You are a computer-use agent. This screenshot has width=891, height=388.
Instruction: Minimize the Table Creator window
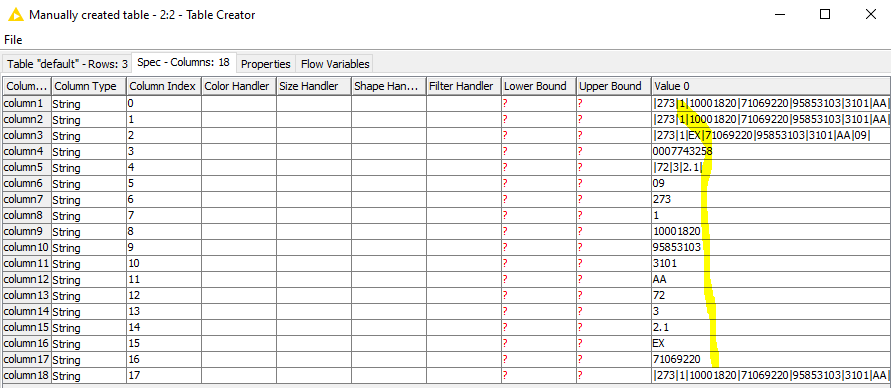779,15
